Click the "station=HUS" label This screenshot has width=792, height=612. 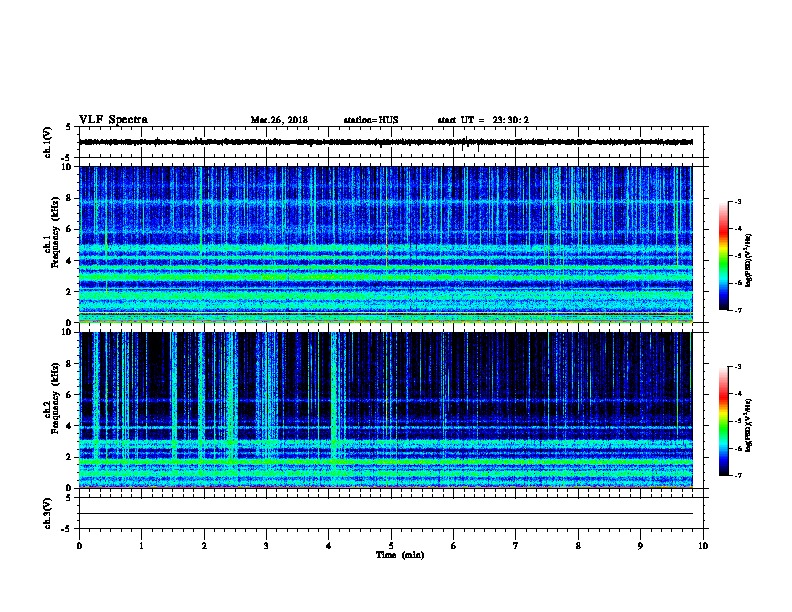click(371, 120)
